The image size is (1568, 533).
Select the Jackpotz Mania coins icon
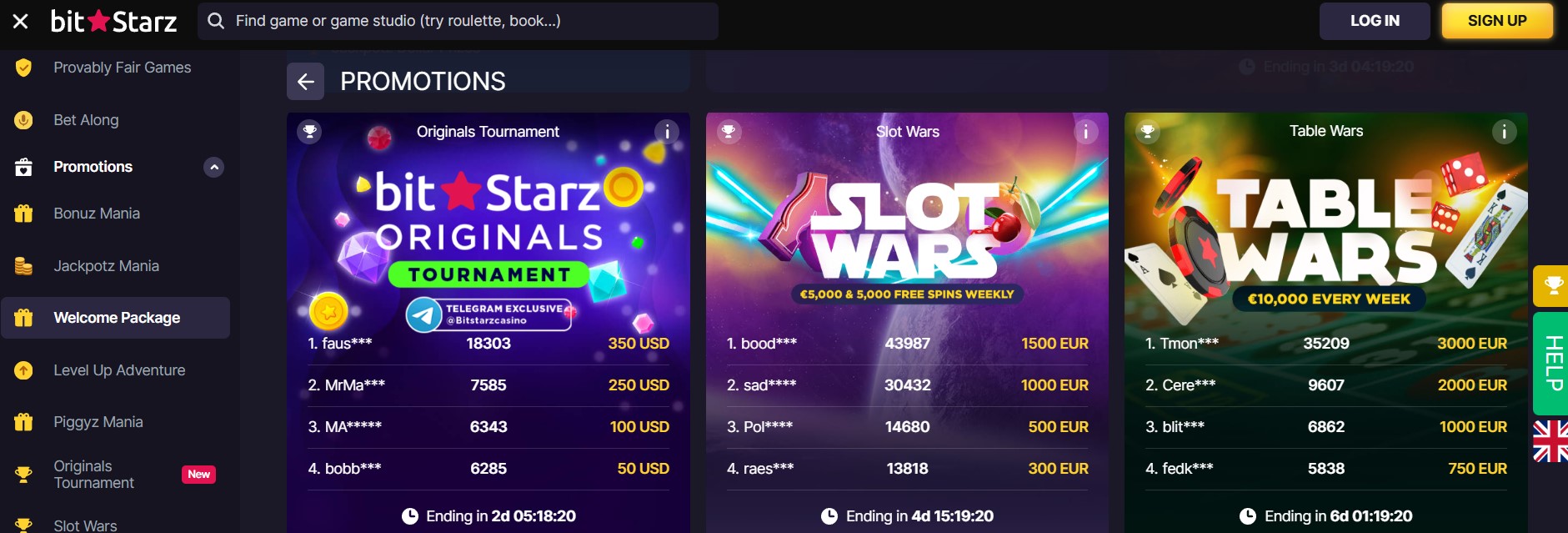(23, 265)
